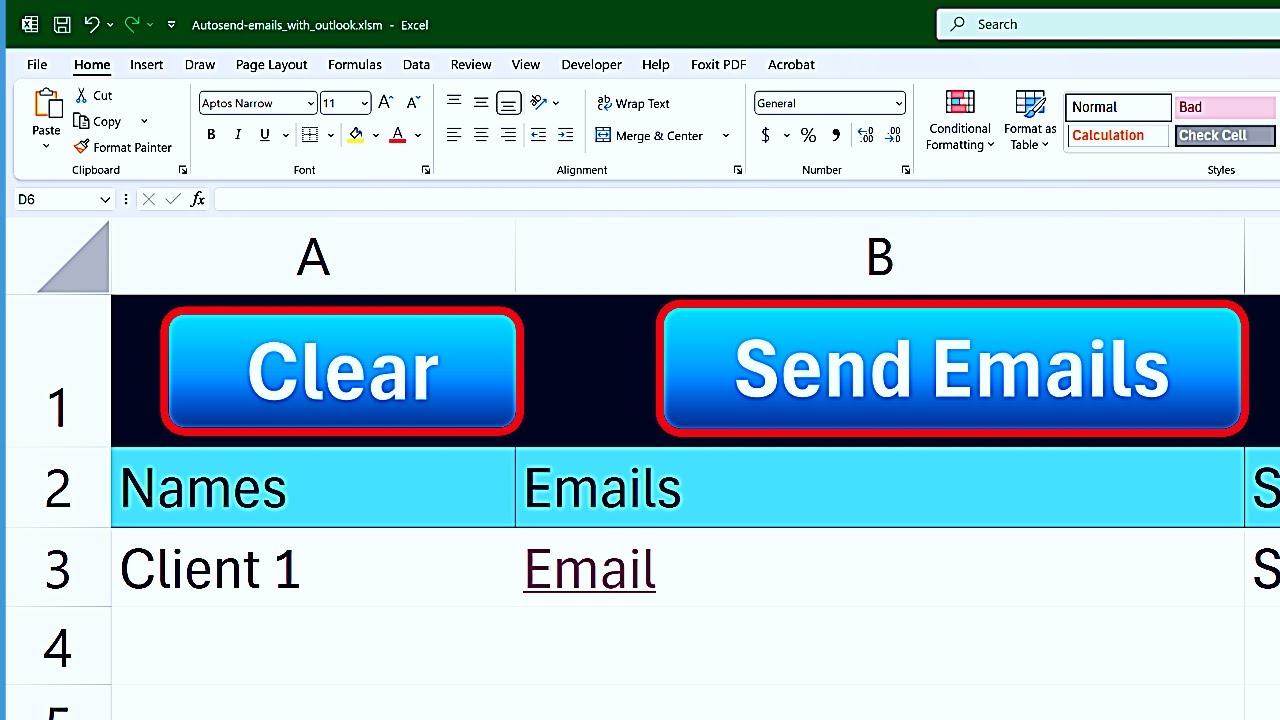The height and width of the screenshot is (720, 1280).
Task: Click the Clear button on the sheet
Action: [342, 371]
